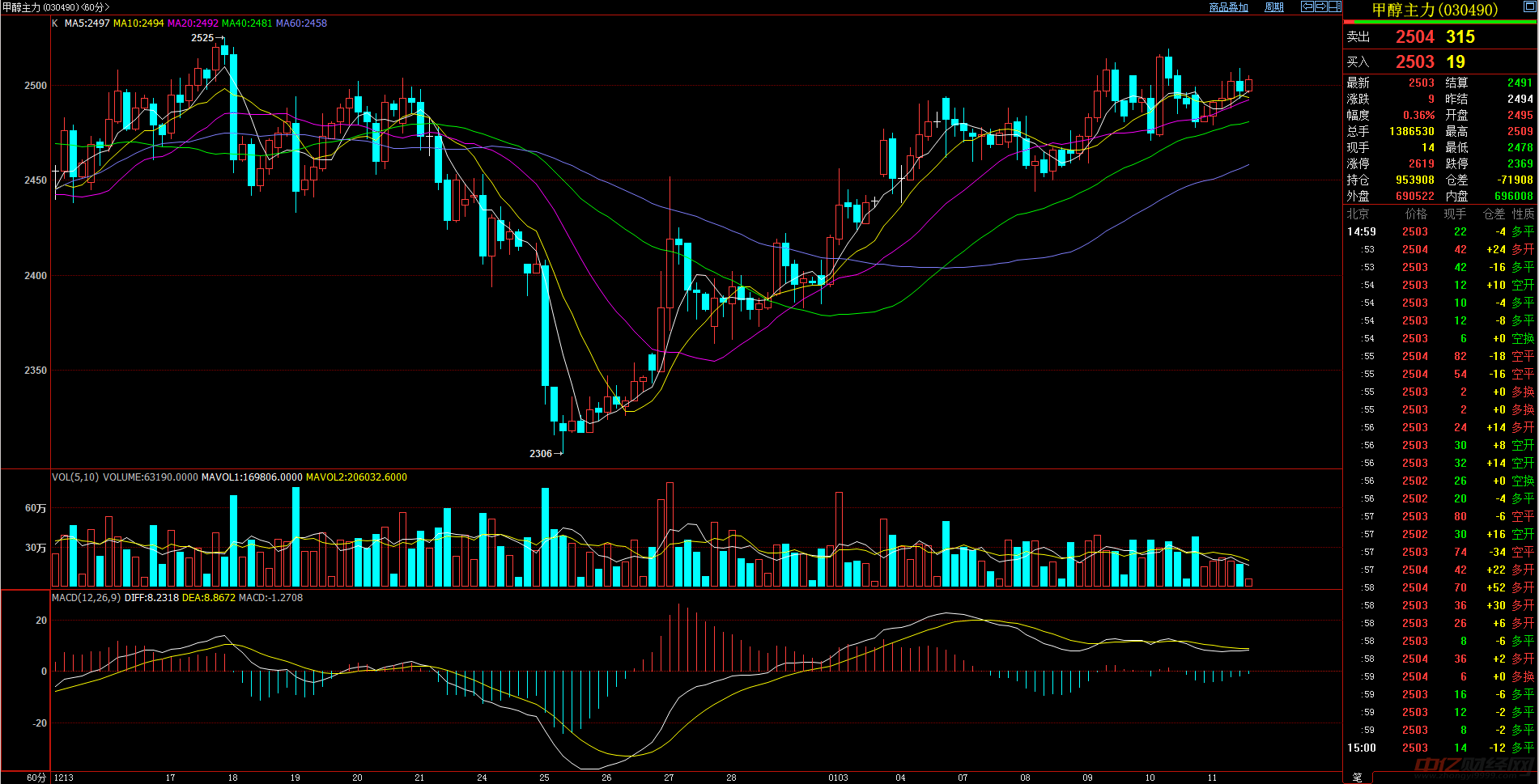This screenshot has width=1539, height=784.
Task: Click the 北京 time column header
Action: pyautogui.click(x=1358, y=214)
